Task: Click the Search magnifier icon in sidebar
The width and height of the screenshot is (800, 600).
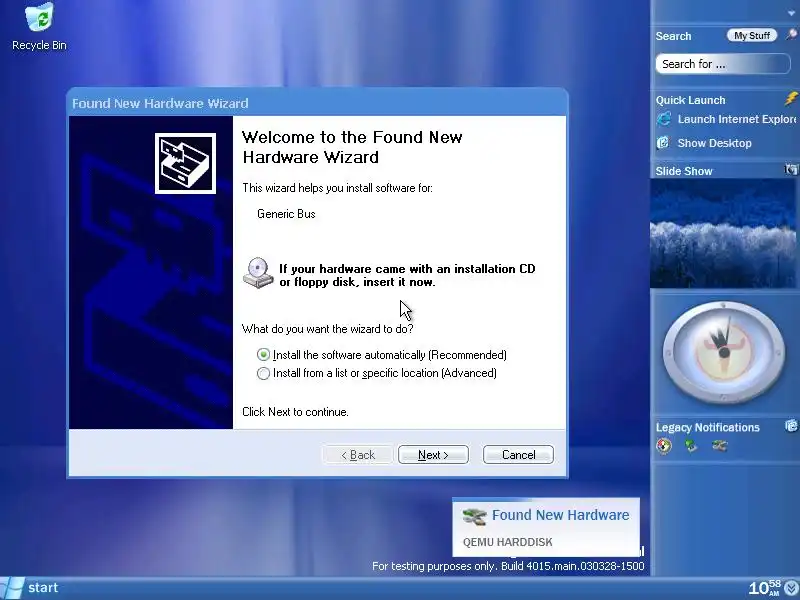Action: (790, 35)
